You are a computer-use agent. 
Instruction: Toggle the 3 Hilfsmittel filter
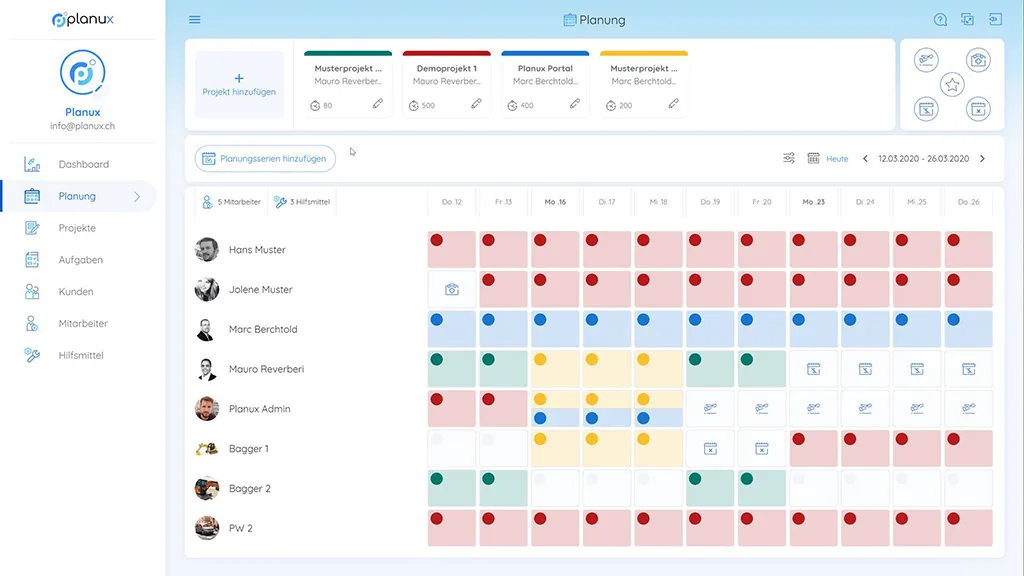[x=301, y=202]
